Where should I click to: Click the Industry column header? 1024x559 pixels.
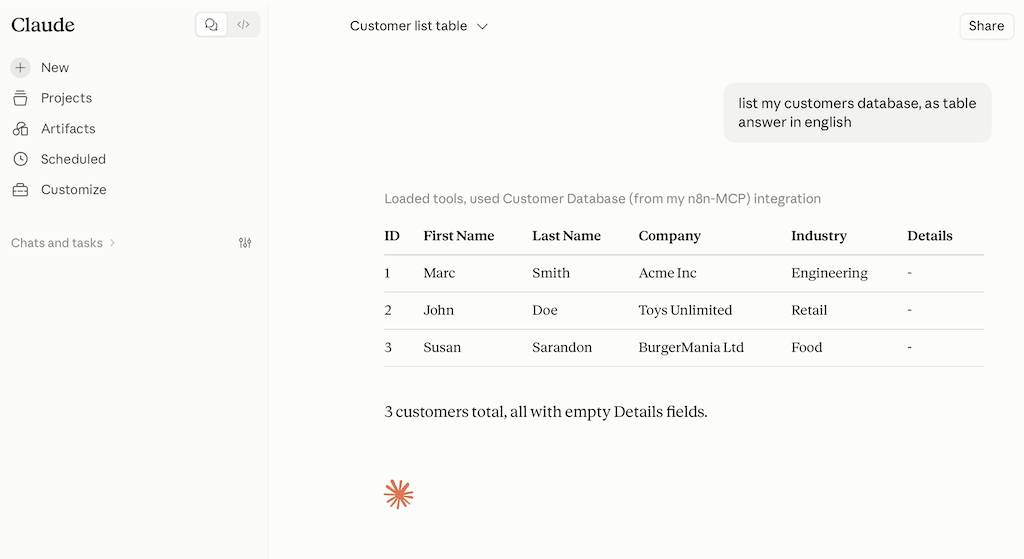click(x=818, y=236)
